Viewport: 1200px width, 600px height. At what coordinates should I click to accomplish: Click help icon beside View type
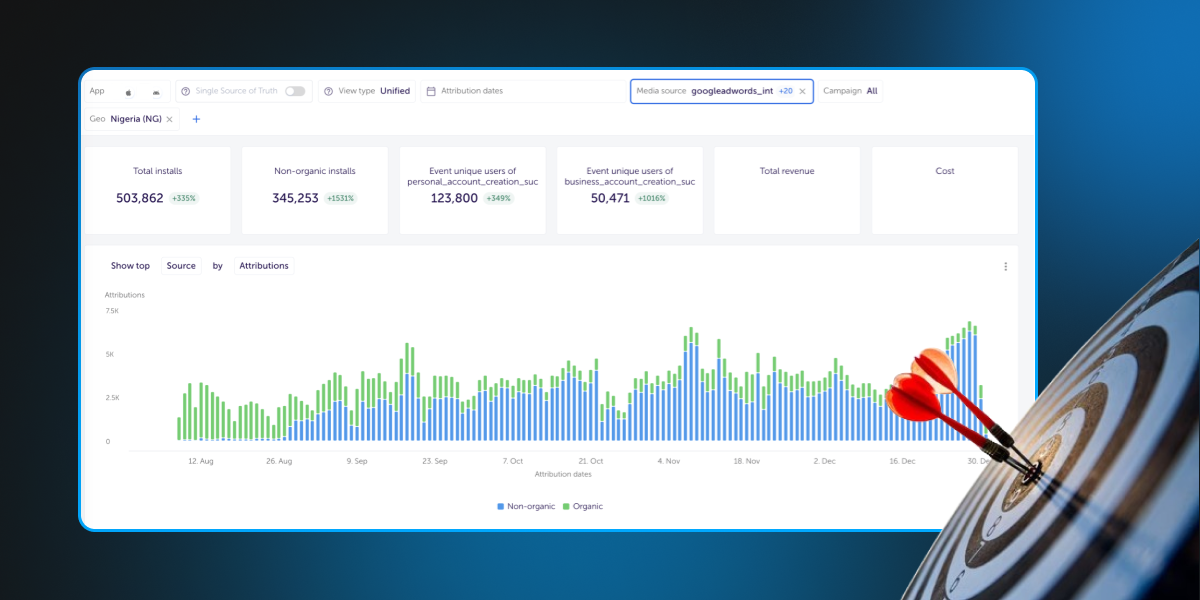(329, 91)
